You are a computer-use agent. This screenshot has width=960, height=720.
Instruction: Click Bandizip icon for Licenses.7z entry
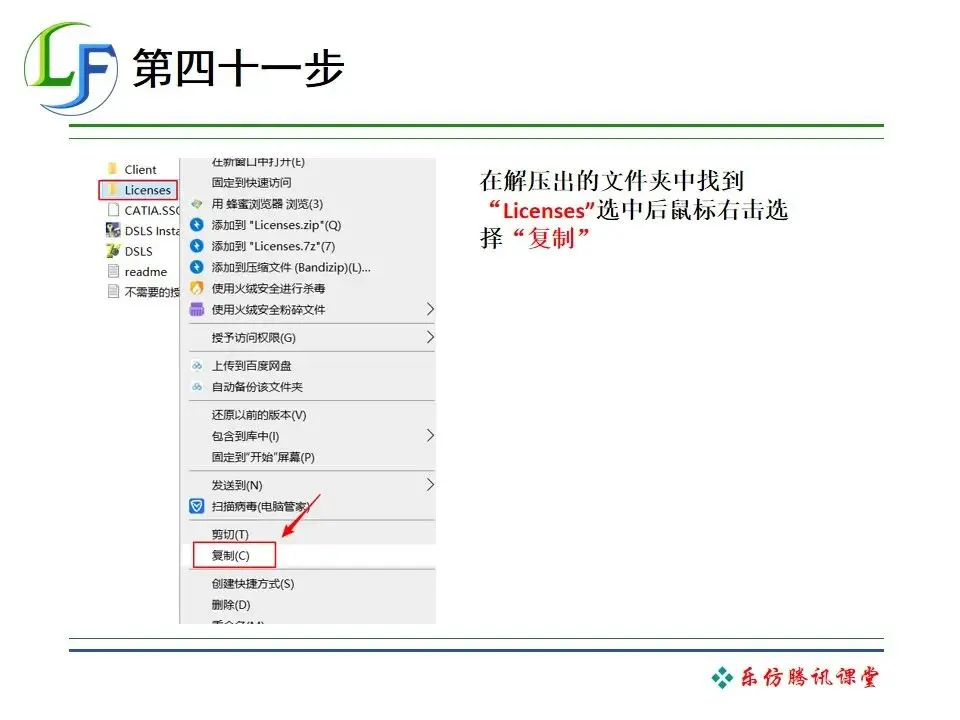[x=197, y=246]
